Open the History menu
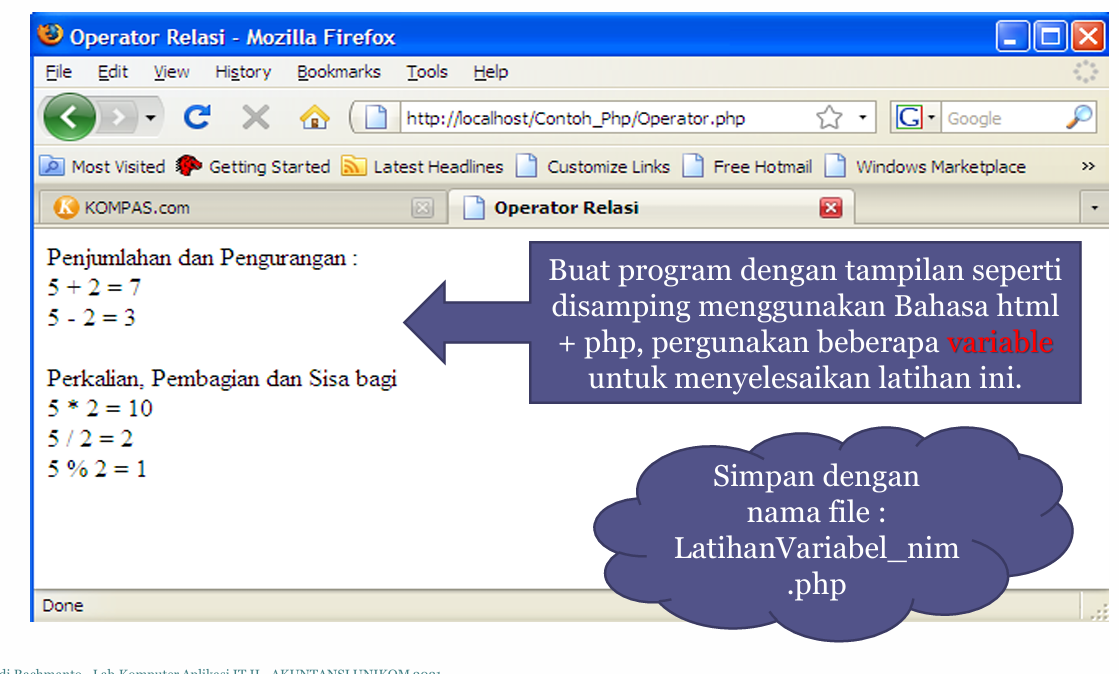 pyautogui.click(x=243, y=72)
